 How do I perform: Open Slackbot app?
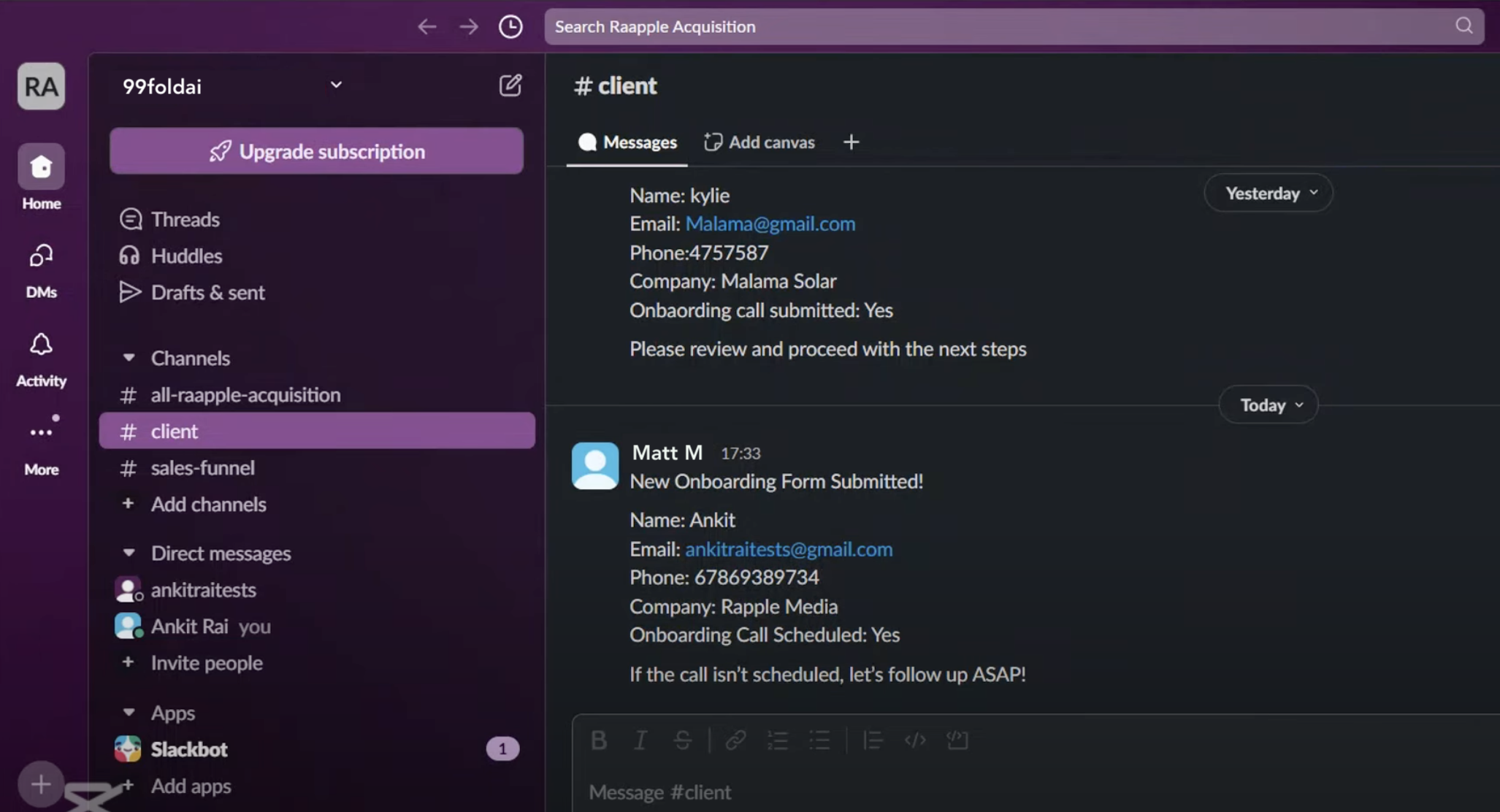(189, 749)
